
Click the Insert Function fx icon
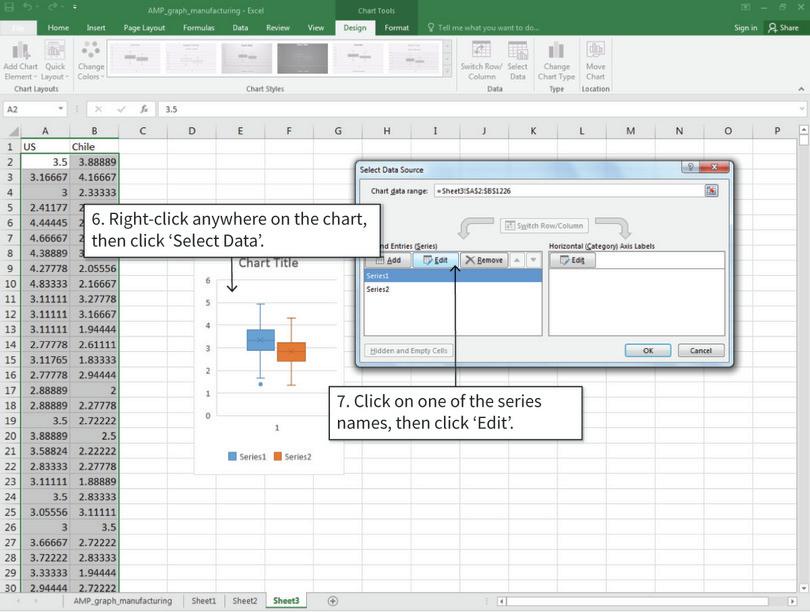[x=144, y=109]
